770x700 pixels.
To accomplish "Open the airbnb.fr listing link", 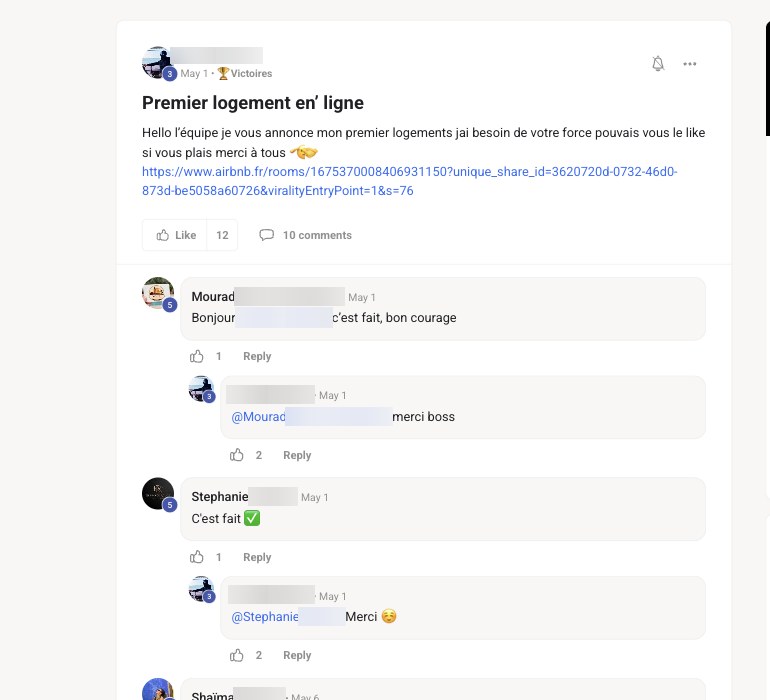I will tap(410, 181).
